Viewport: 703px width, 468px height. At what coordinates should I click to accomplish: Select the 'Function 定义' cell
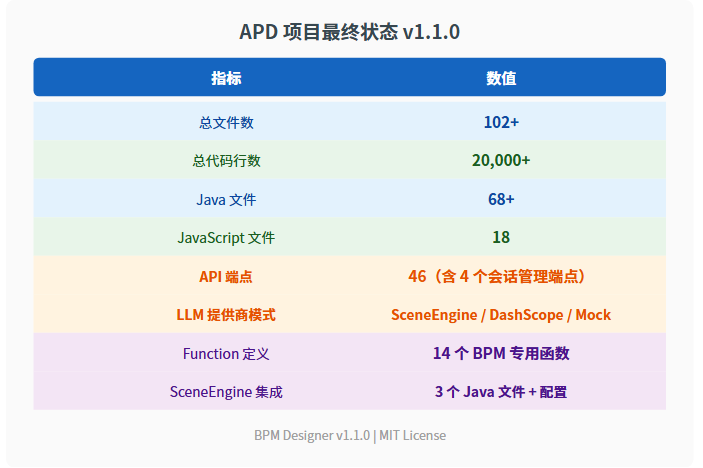point(226,354)
